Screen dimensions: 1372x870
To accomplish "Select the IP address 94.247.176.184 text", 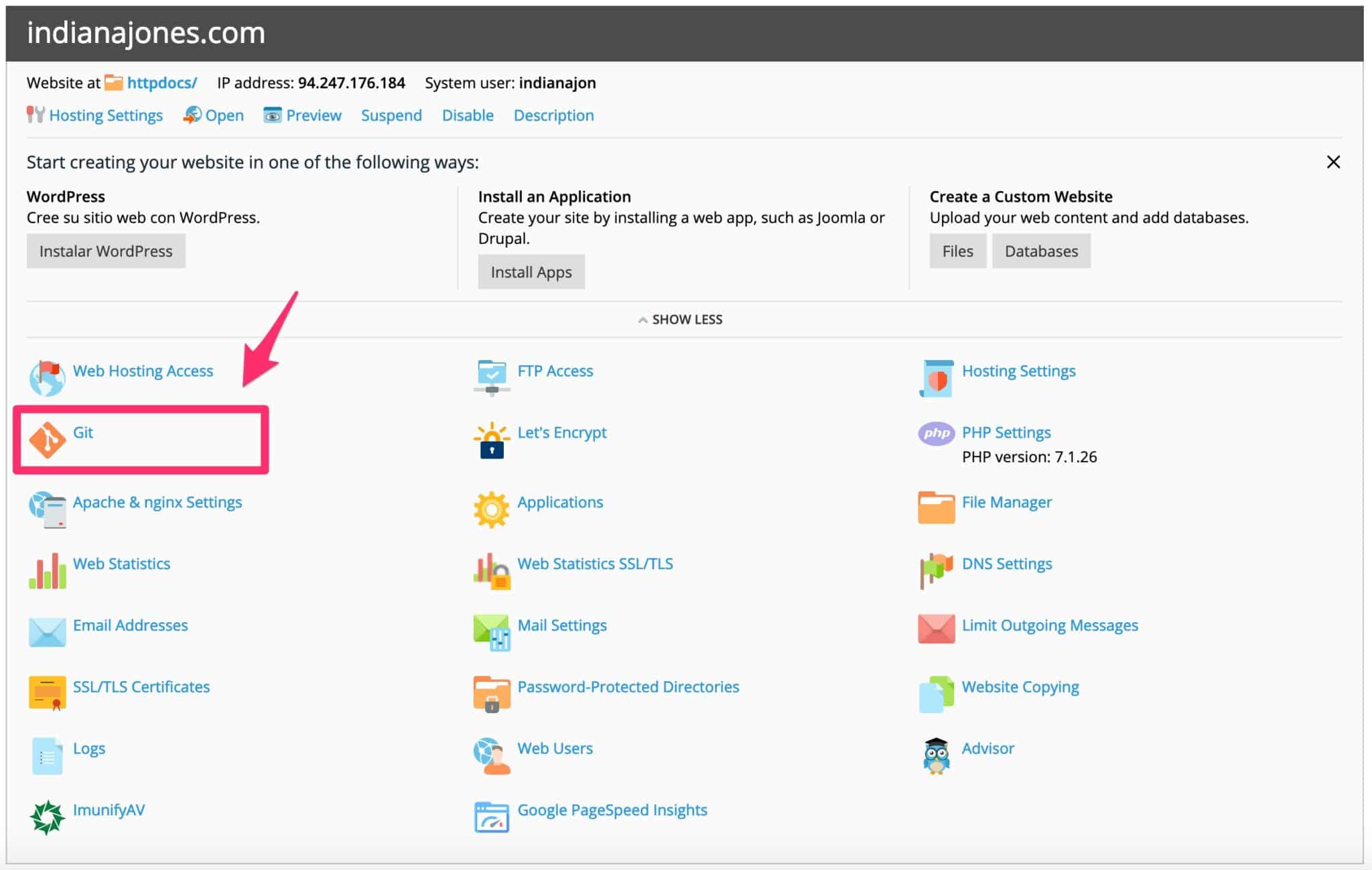I will tap(352, 83).
